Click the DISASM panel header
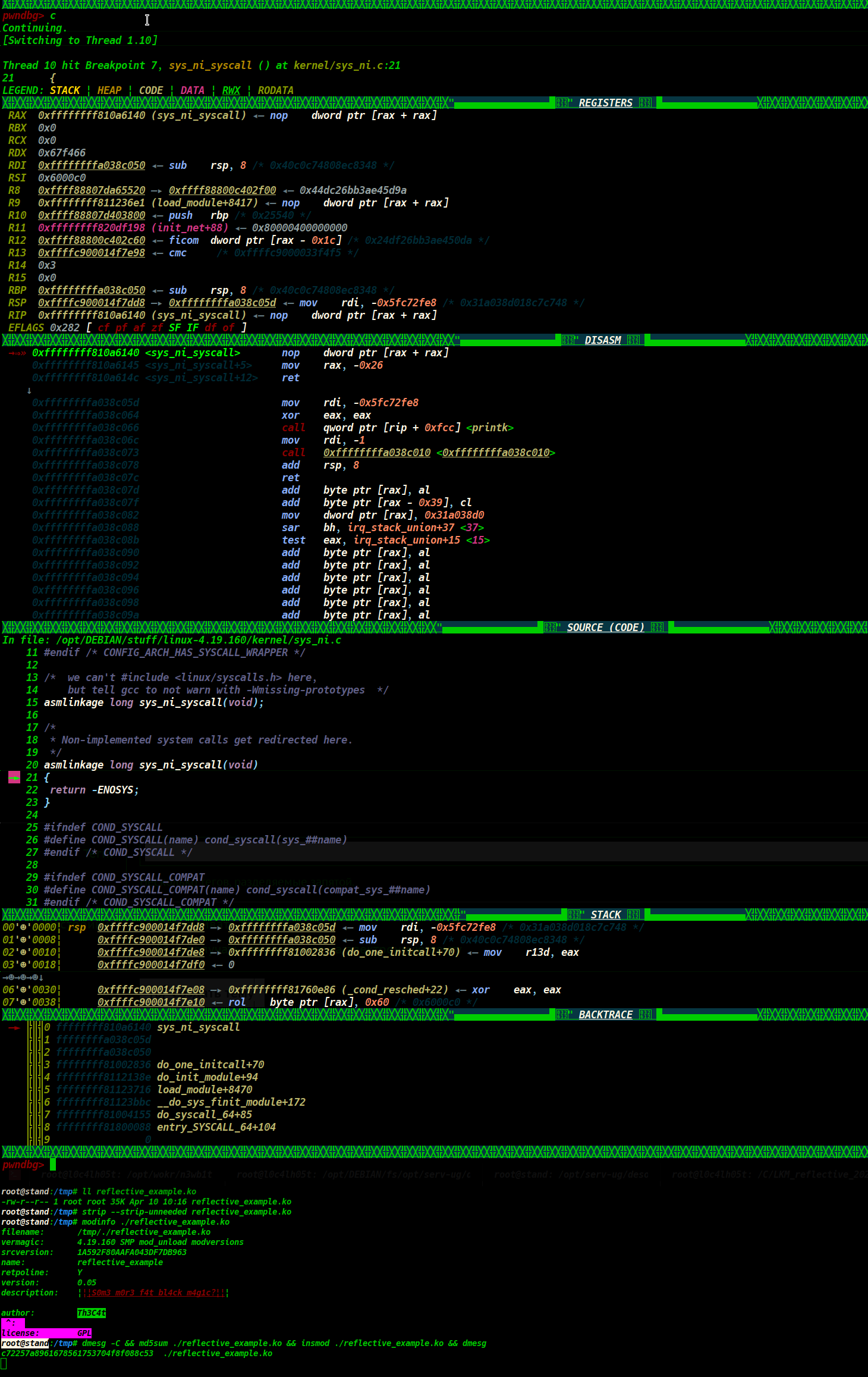Viewport: 868px width, 1377px height. point(602,340)
